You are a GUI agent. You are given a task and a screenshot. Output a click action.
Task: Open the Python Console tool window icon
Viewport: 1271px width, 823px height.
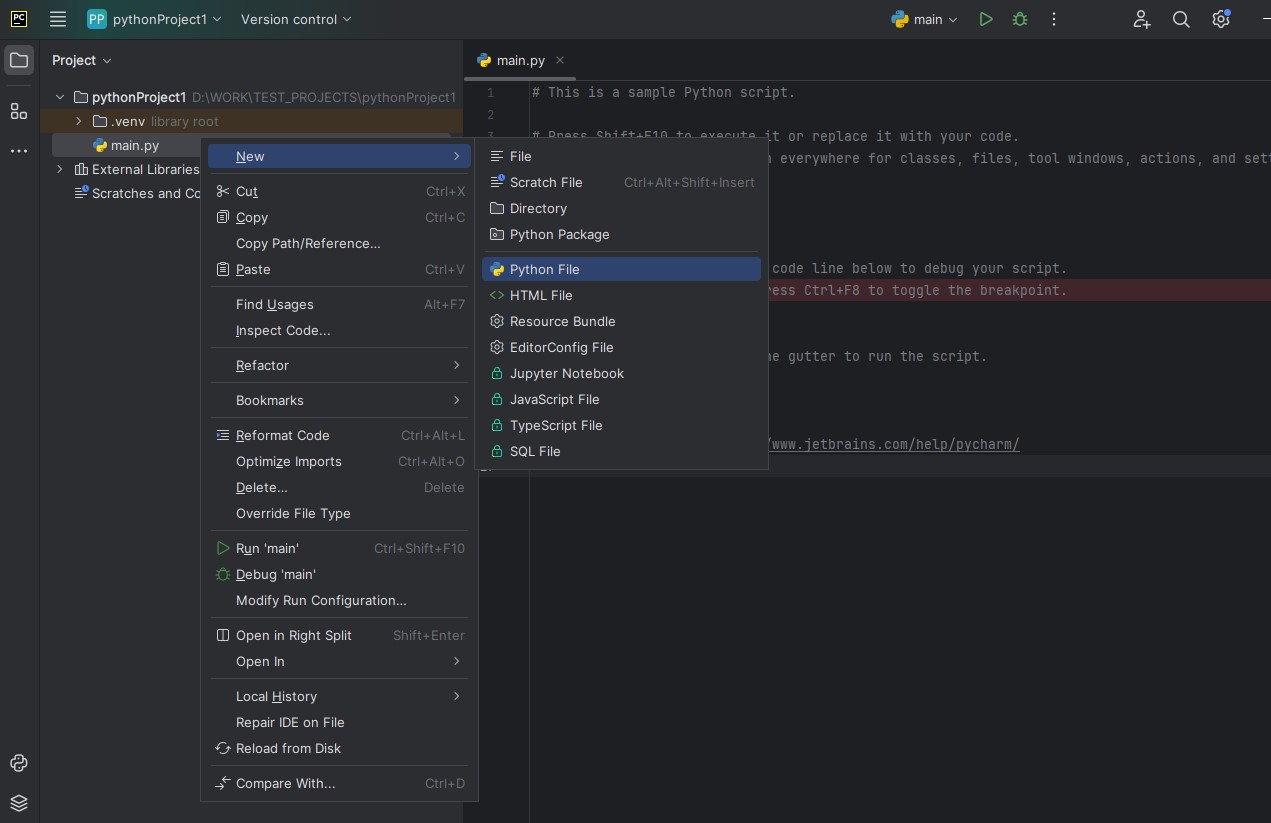click(19, 763)
